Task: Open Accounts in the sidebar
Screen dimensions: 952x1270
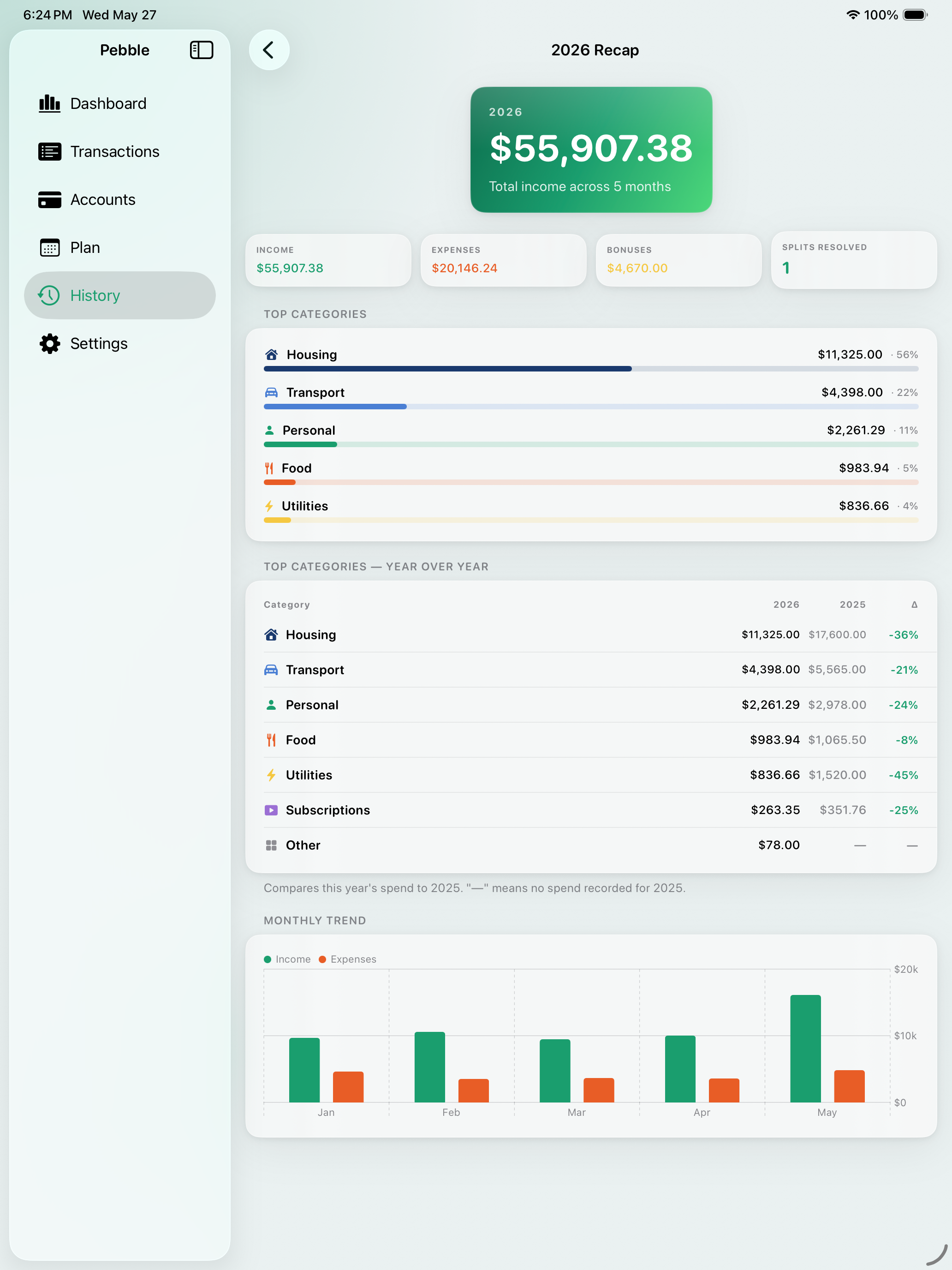Action: tap(119, 200)
